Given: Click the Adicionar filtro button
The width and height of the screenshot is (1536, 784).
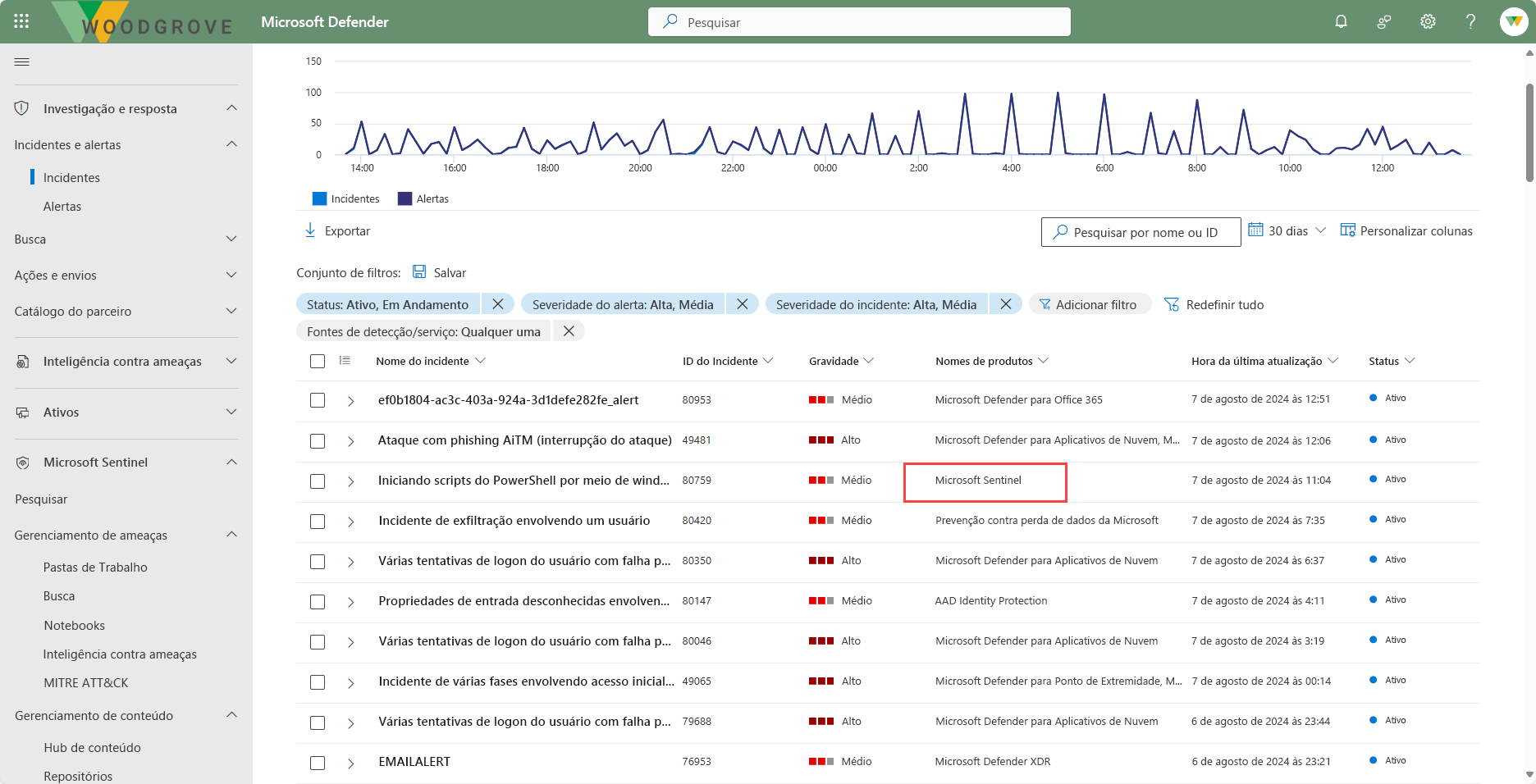Looking at the screenshot, I should pyautogui.click(x=1090, y=304).
